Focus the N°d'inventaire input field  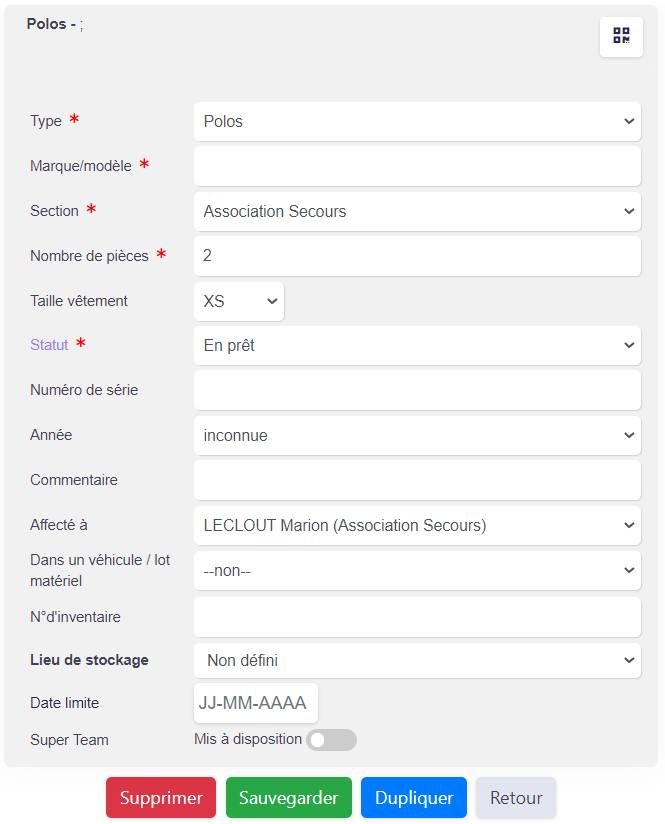(417, 616)
